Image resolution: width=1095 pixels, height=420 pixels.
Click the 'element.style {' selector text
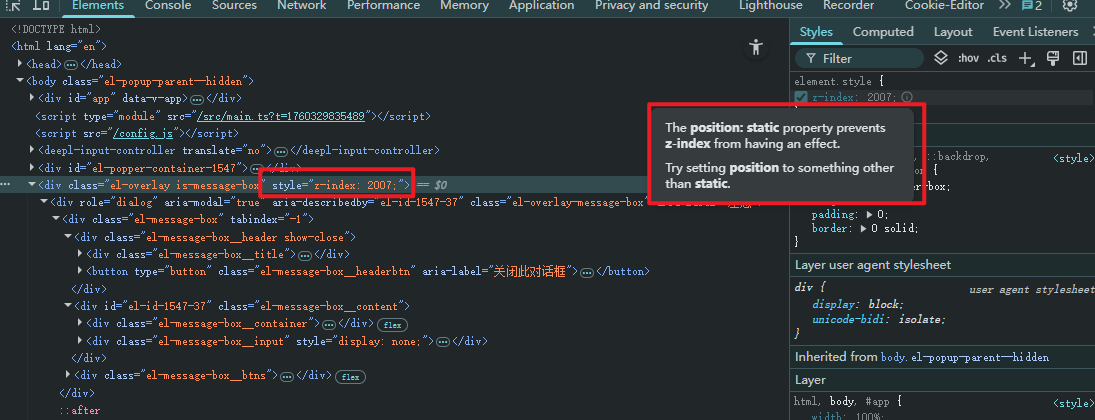pyautogui.click(x=839, y=82)
